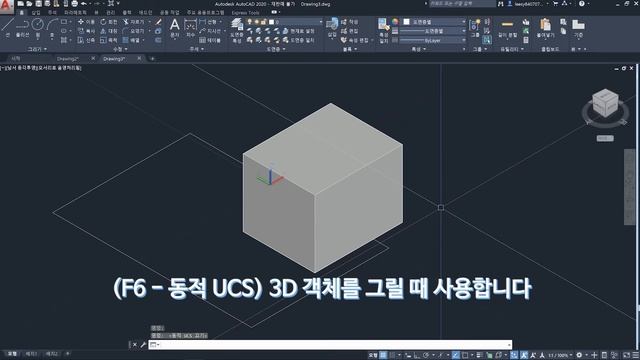
Task: Switch to the Layout1 (배치1) tab
Action: [x=31, y=354]
